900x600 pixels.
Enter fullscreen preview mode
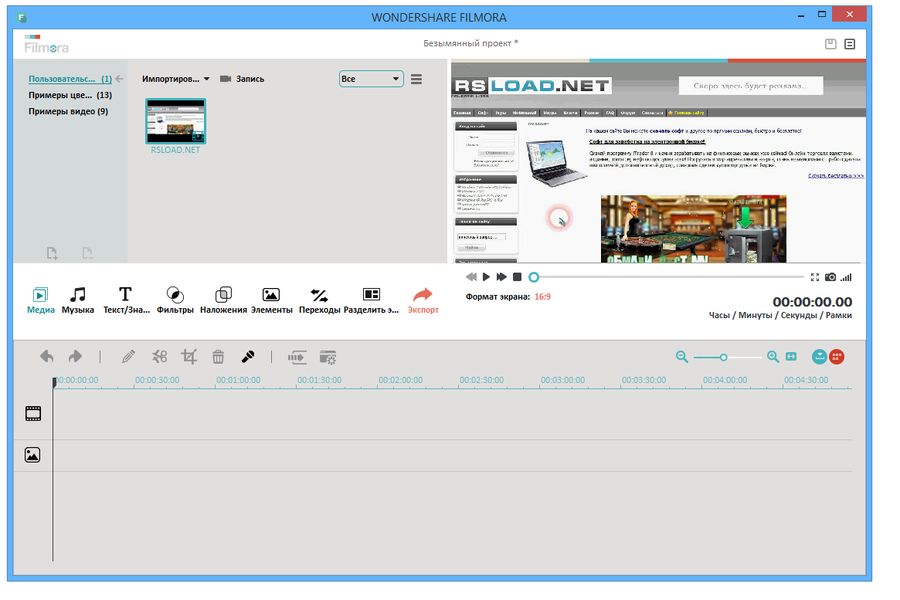[x=814, y=277]
